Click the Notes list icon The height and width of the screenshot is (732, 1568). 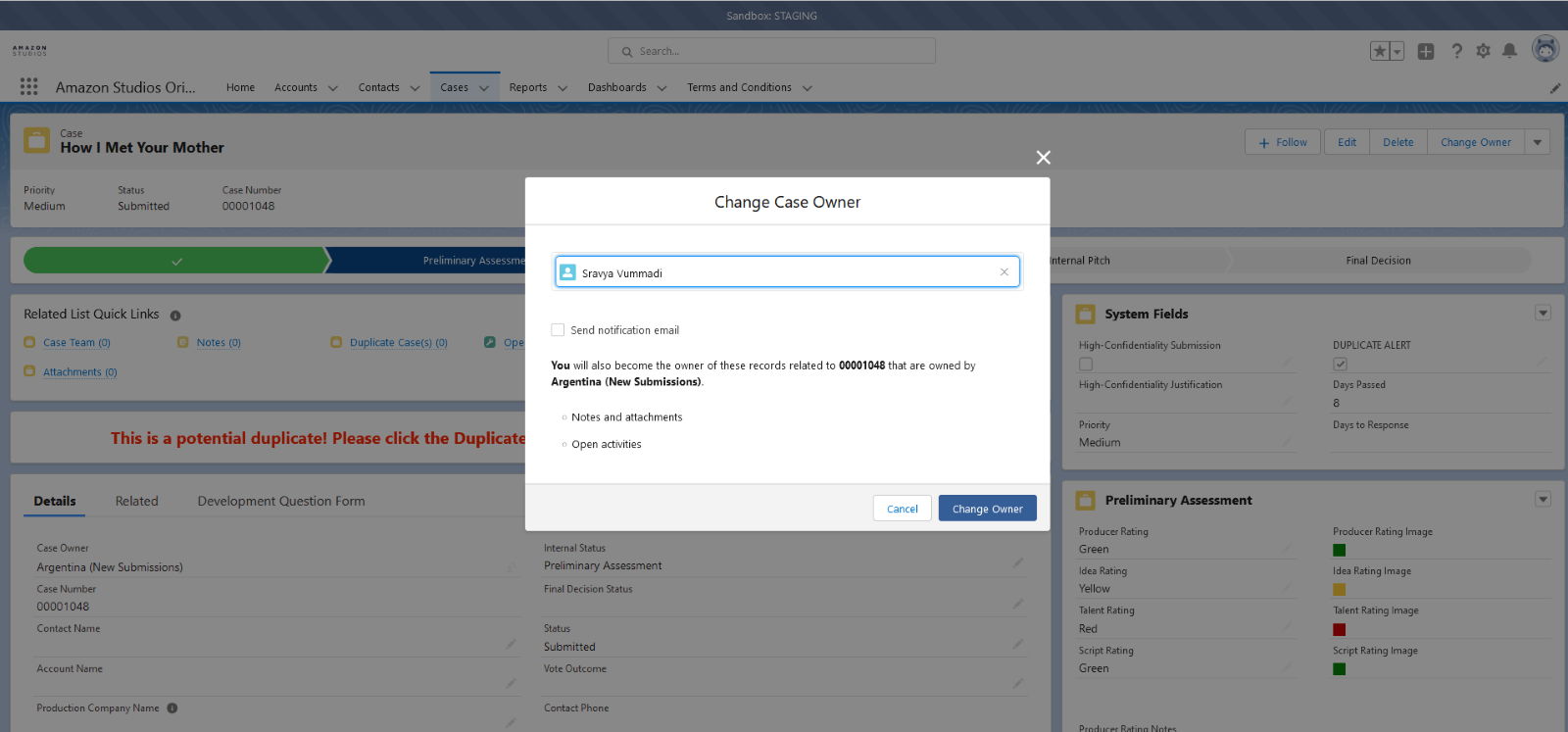click(183, 342)
